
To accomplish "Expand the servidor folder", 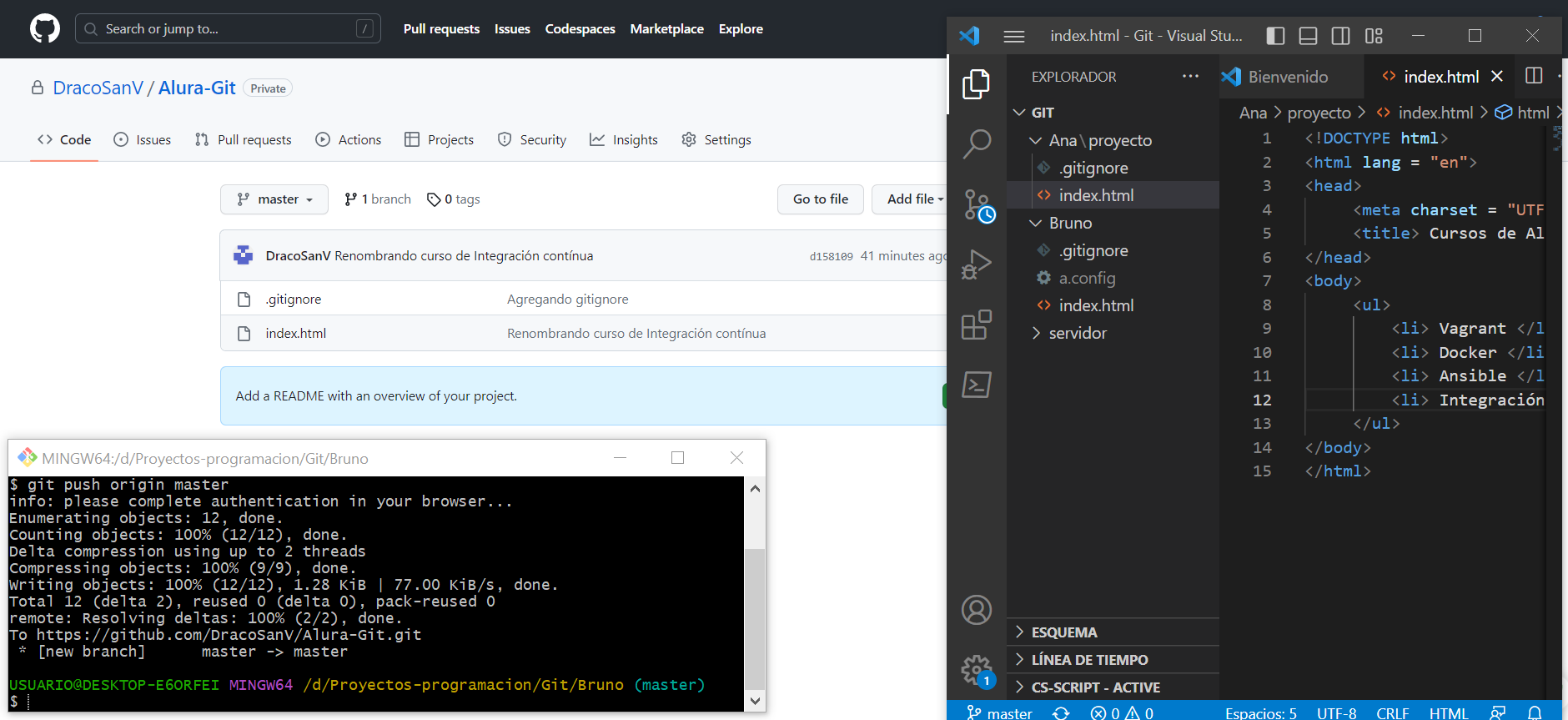I will click(x=1113, y=333).
